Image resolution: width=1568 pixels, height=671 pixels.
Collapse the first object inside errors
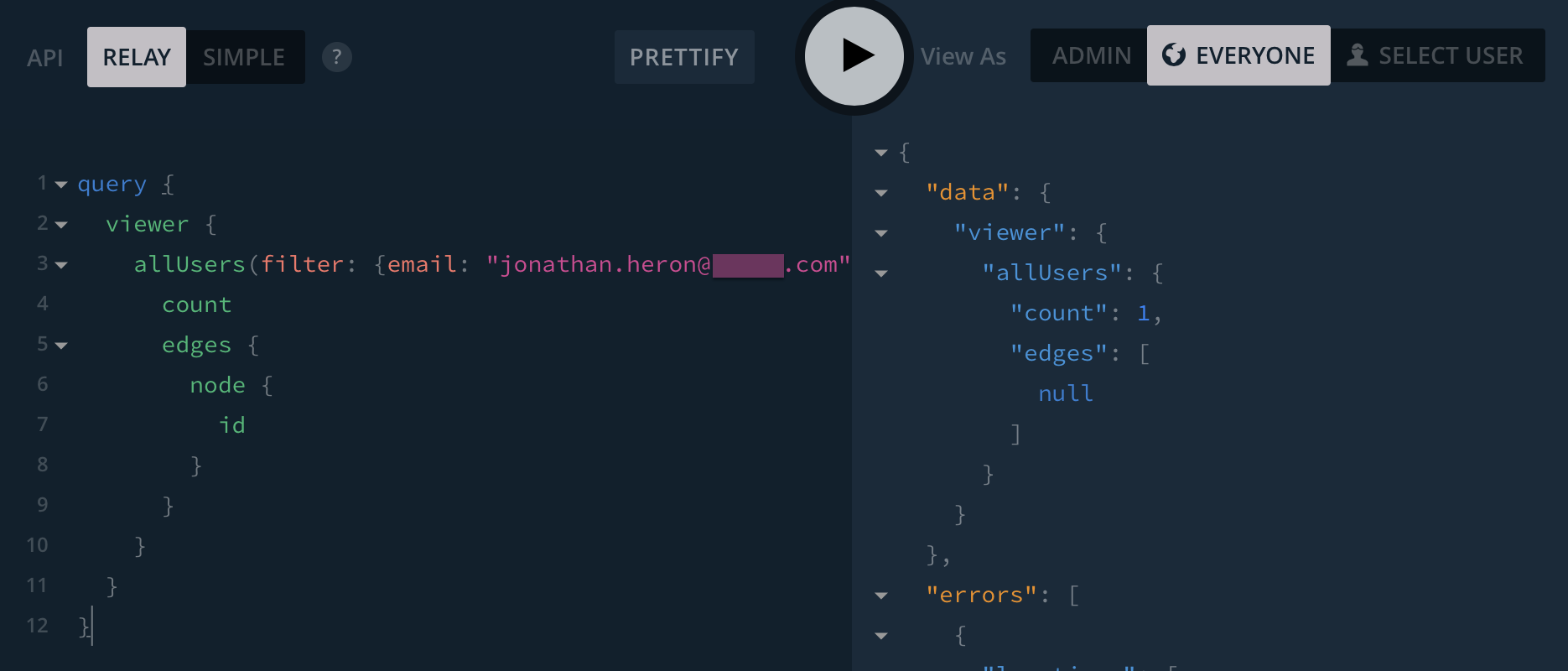881,636
